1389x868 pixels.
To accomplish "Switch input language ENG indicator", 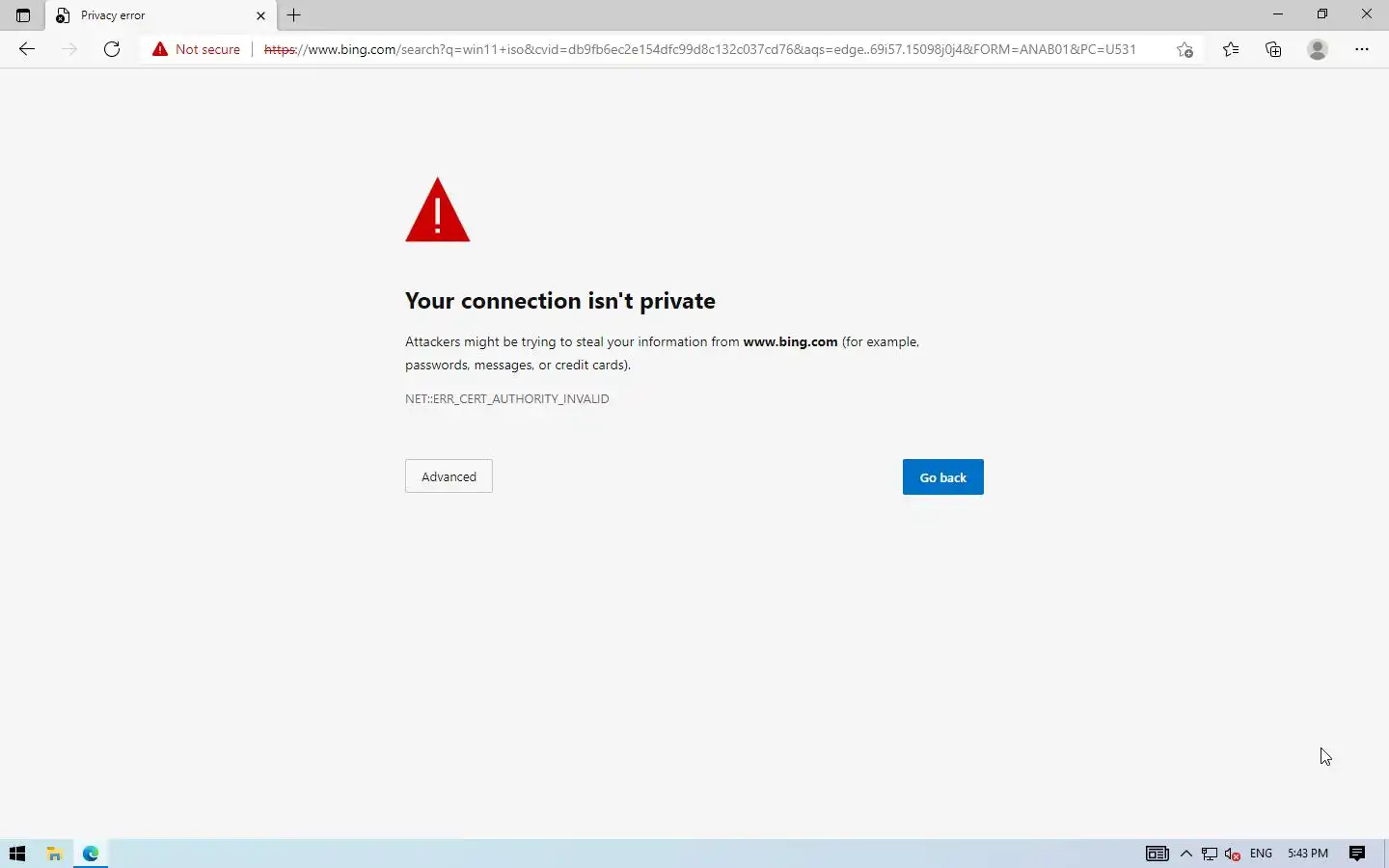I will tap(1261, 854).
